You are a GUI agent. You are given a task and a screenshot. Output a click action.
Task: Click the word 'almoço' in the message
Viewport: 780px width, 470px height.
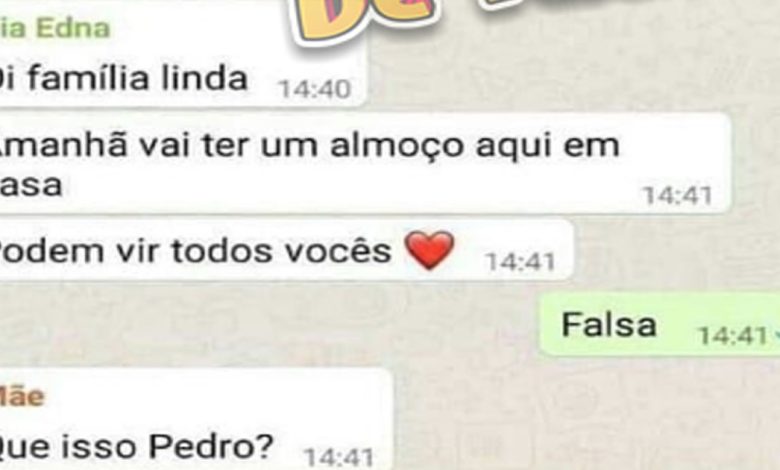tap(396, 147)
